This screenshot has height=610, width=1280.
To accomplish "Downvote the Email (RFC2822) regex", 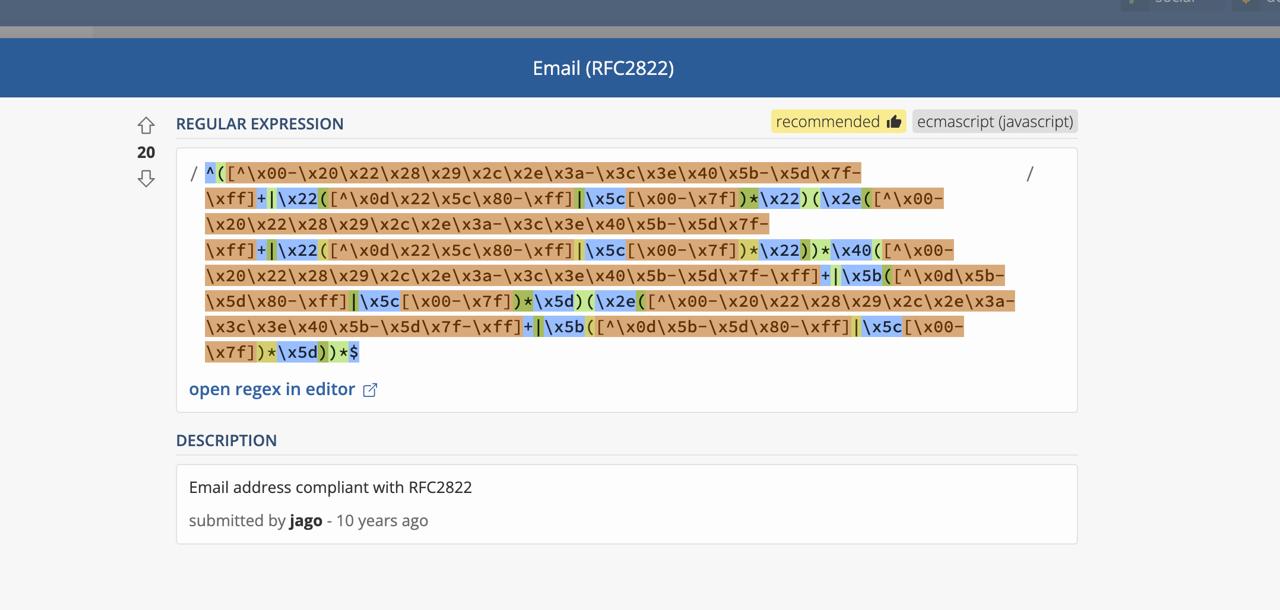I will 146,179.
